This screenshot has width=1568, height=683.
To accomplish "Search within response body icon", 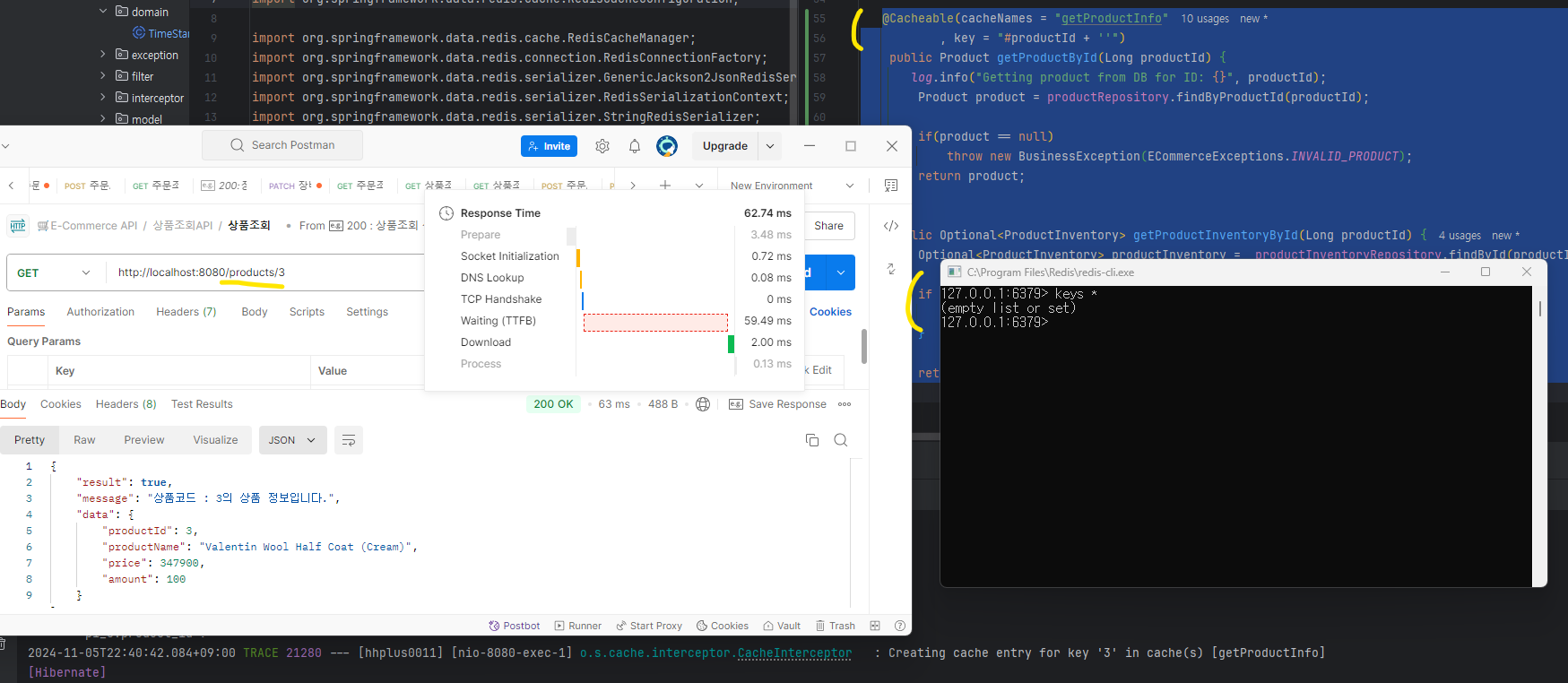I will (x=841, y=440).
